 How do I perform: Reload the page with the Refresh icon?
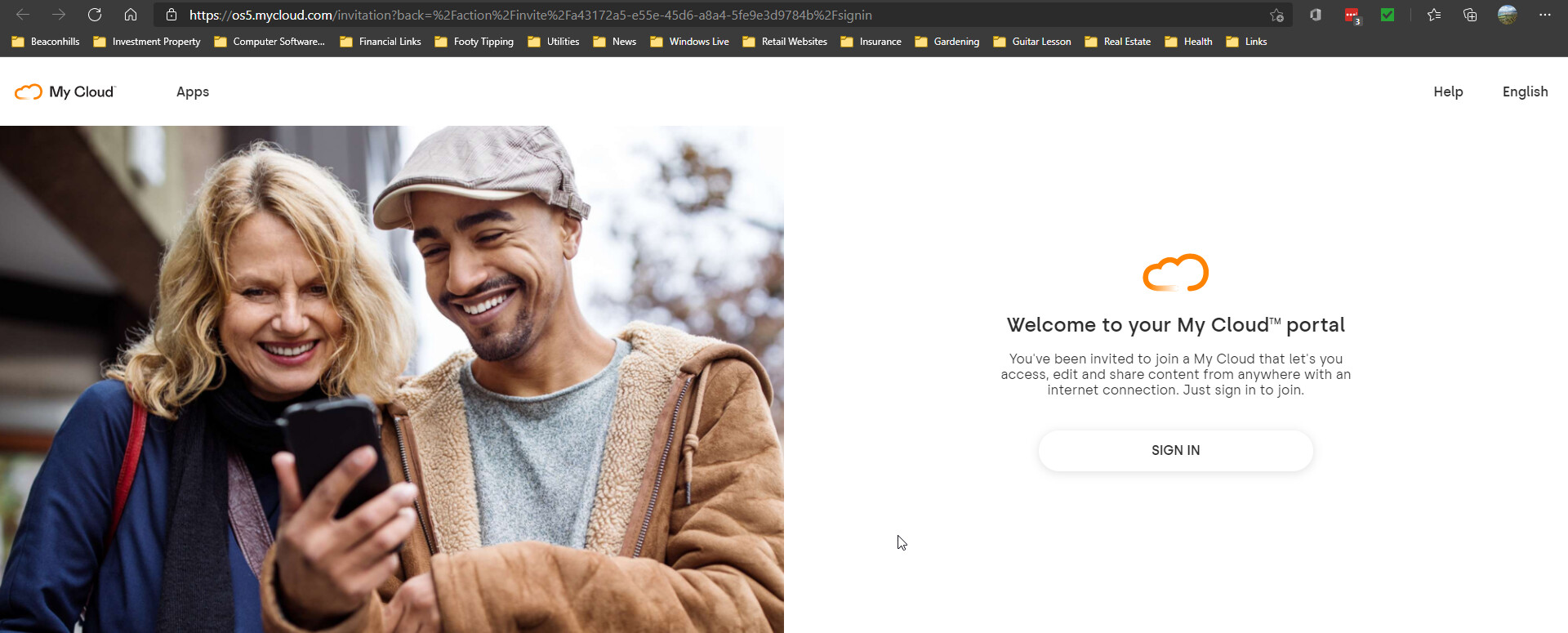[95, 15]
